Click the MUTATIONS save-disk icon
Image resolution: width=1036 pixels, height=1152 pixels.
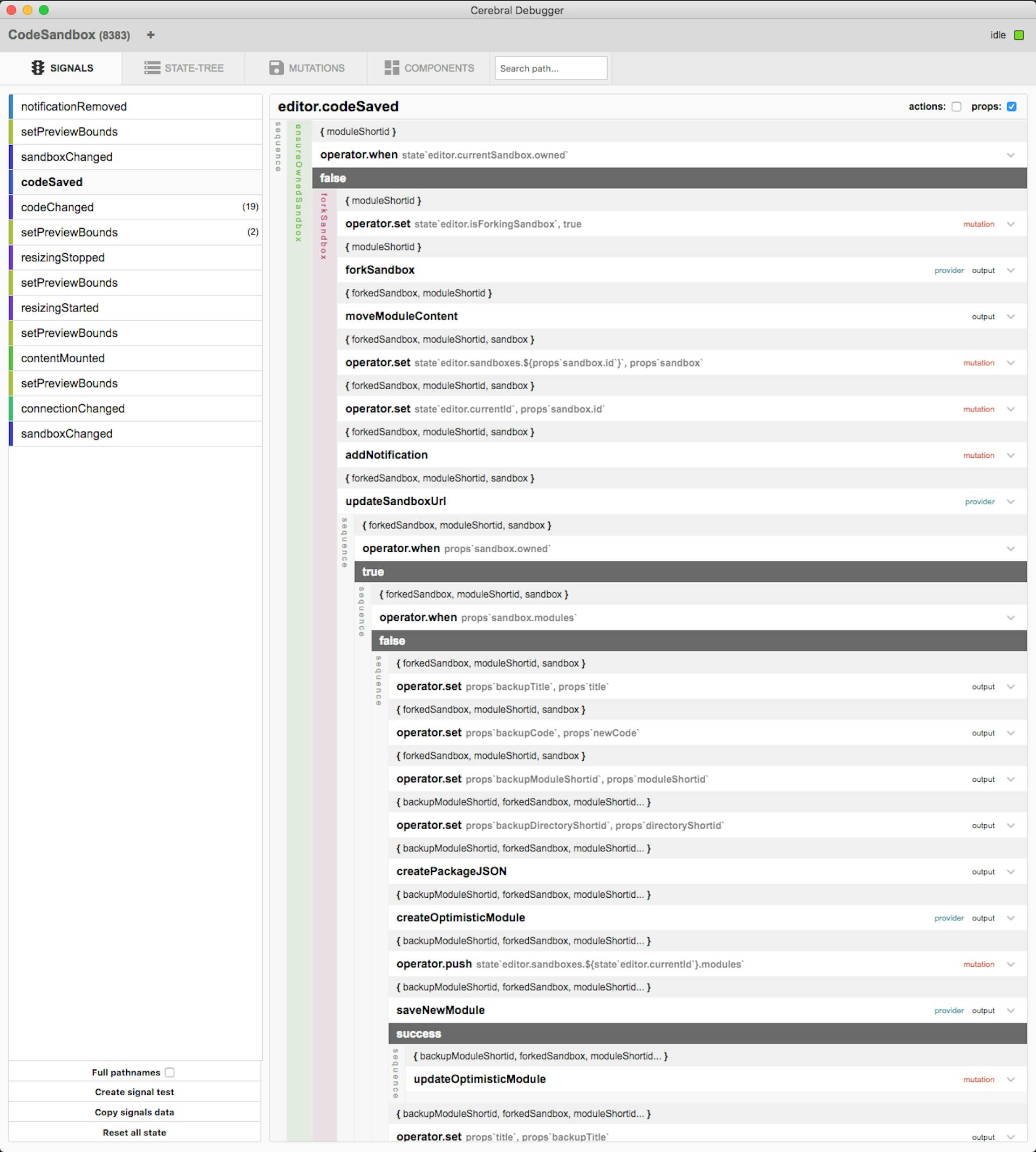coord(276,68)
